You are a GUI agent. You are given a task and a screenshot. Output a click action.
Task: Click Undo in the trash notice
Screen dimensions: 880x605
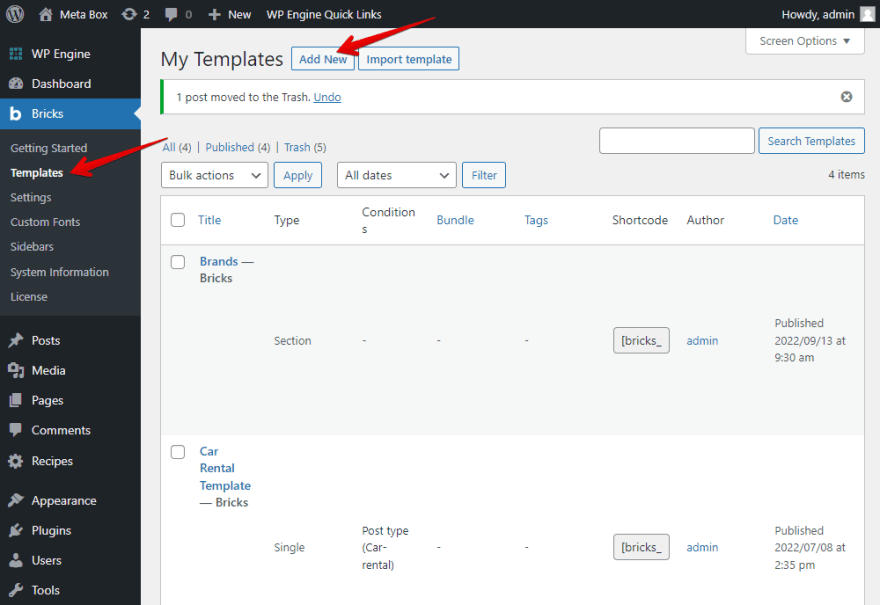327,97
